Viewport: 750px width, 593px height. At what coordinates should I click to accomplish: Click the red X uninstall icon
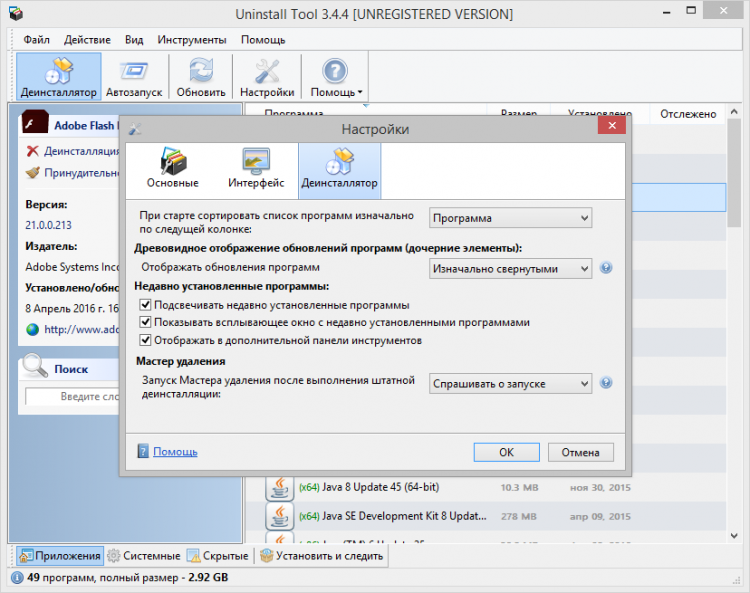[x=33, y=151]
